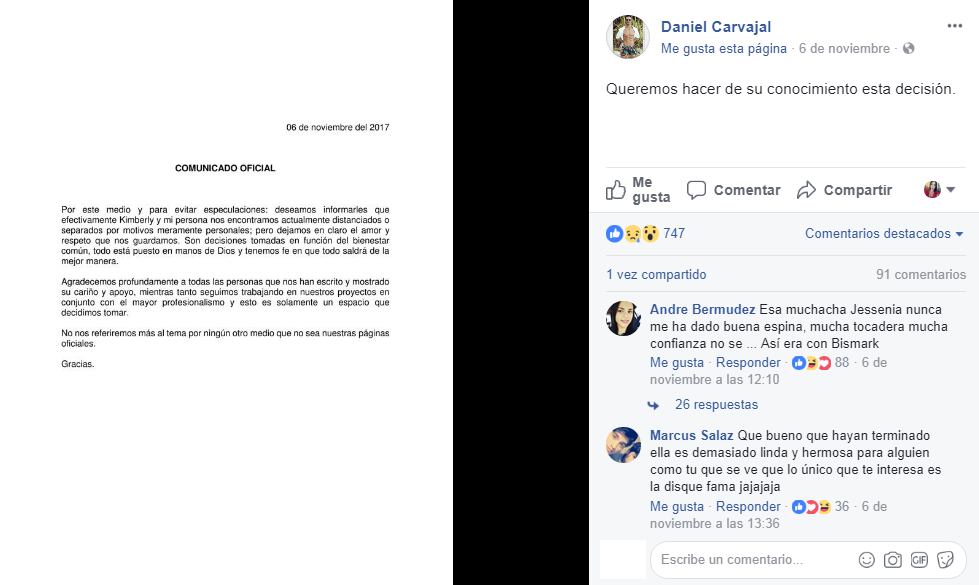Attach a photo using the camera icon
979x585 pixels.
pos(893,559)
